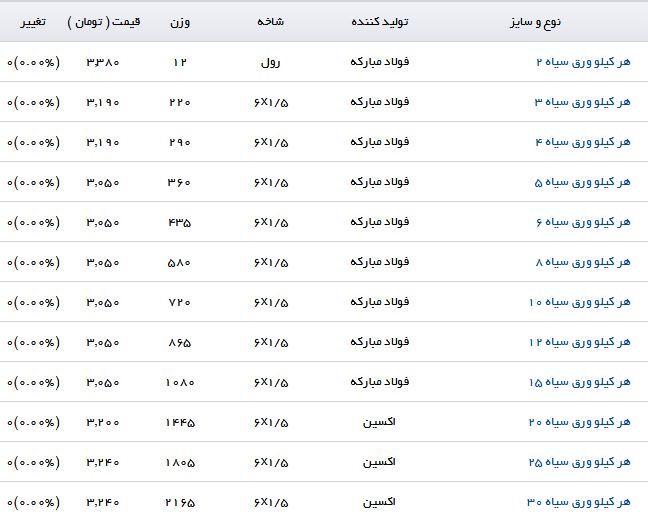Click the 'شاخه' column header

click(270, 21)
